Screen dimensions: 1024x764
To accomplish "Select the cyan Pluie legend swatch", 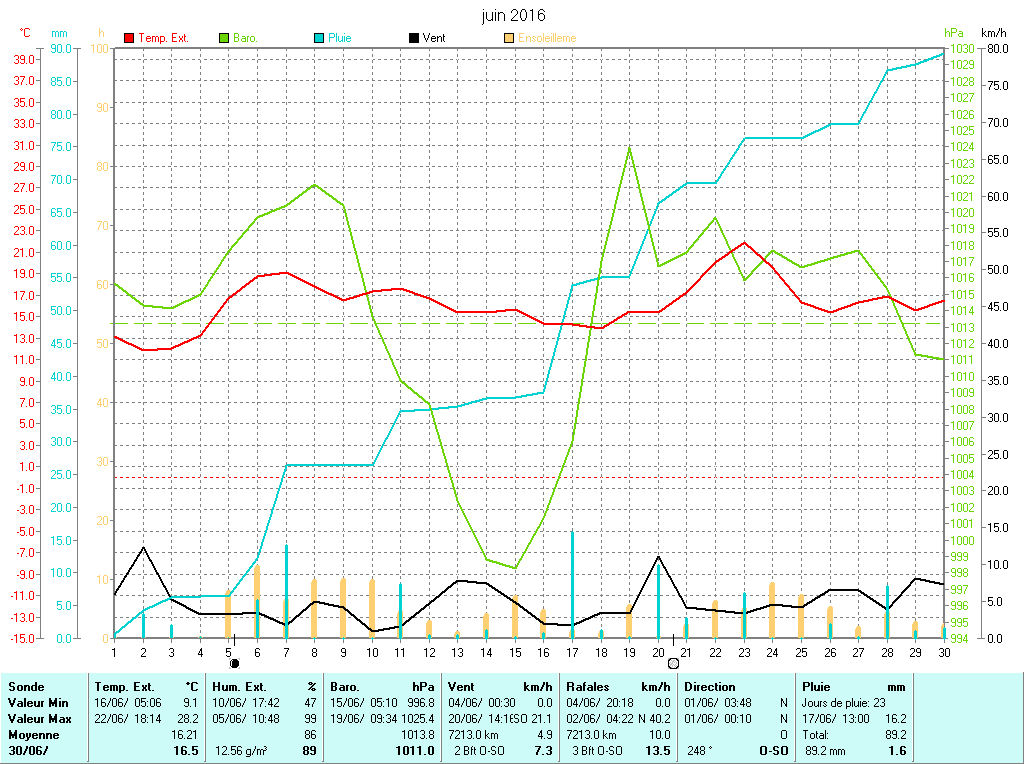I will [319, 38].
